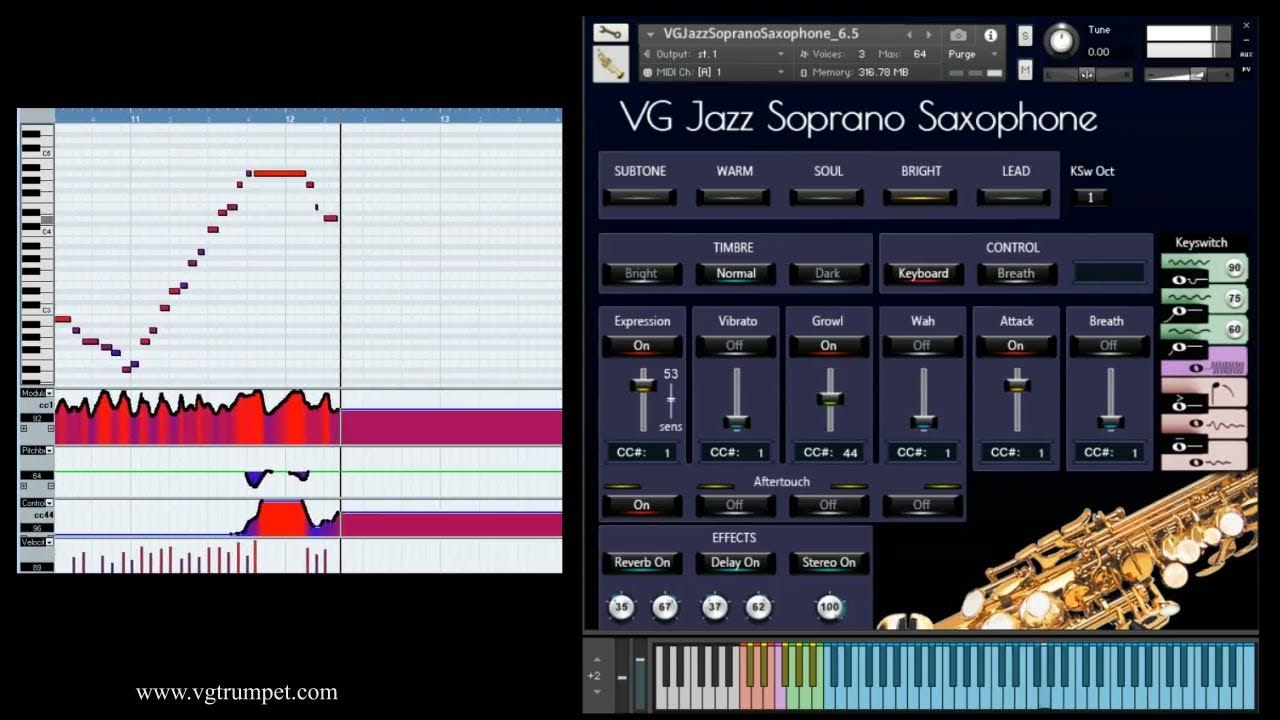Click the camera snapshot icon
Screen dimensions: 1280x720
[x=958, y=34]
